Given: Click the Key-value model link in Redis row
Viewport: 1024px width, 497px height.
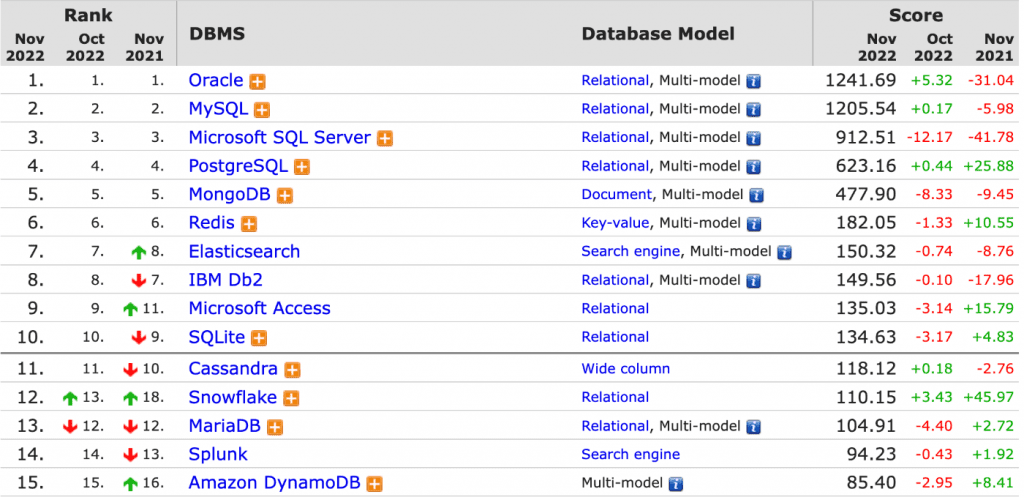Looking at the screenshot, I should coord(615,223).
